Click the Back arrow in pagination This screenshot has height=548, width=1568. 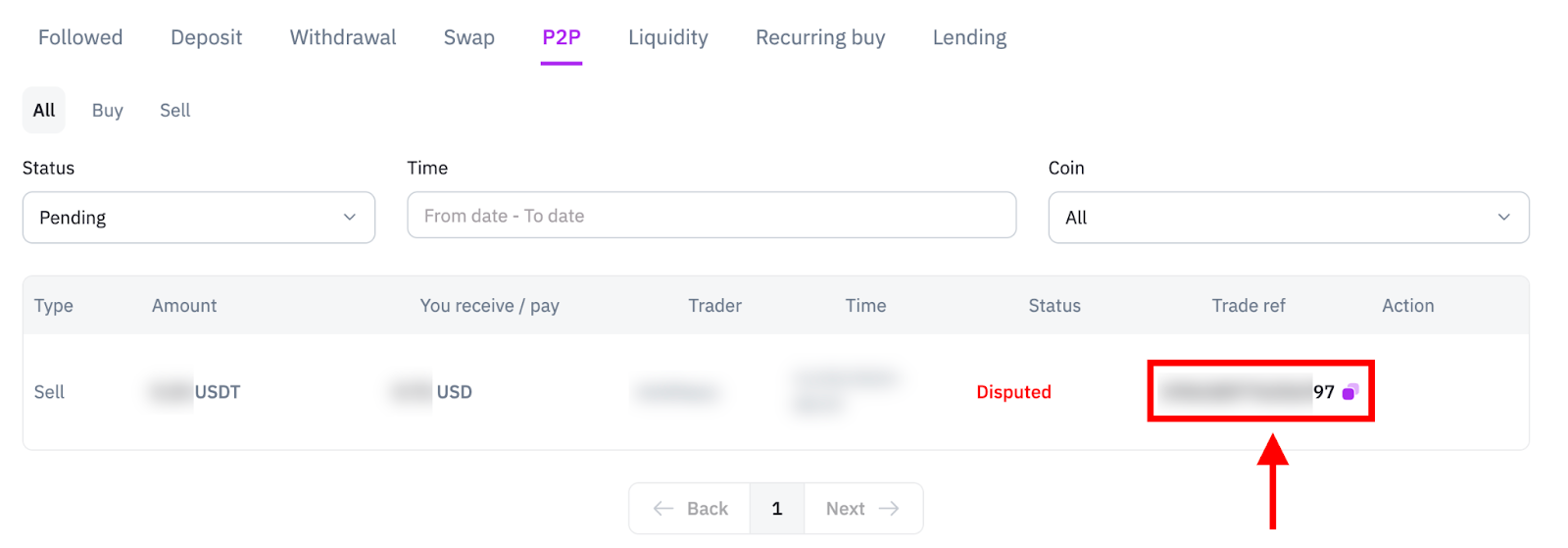(x=663, y=508)
